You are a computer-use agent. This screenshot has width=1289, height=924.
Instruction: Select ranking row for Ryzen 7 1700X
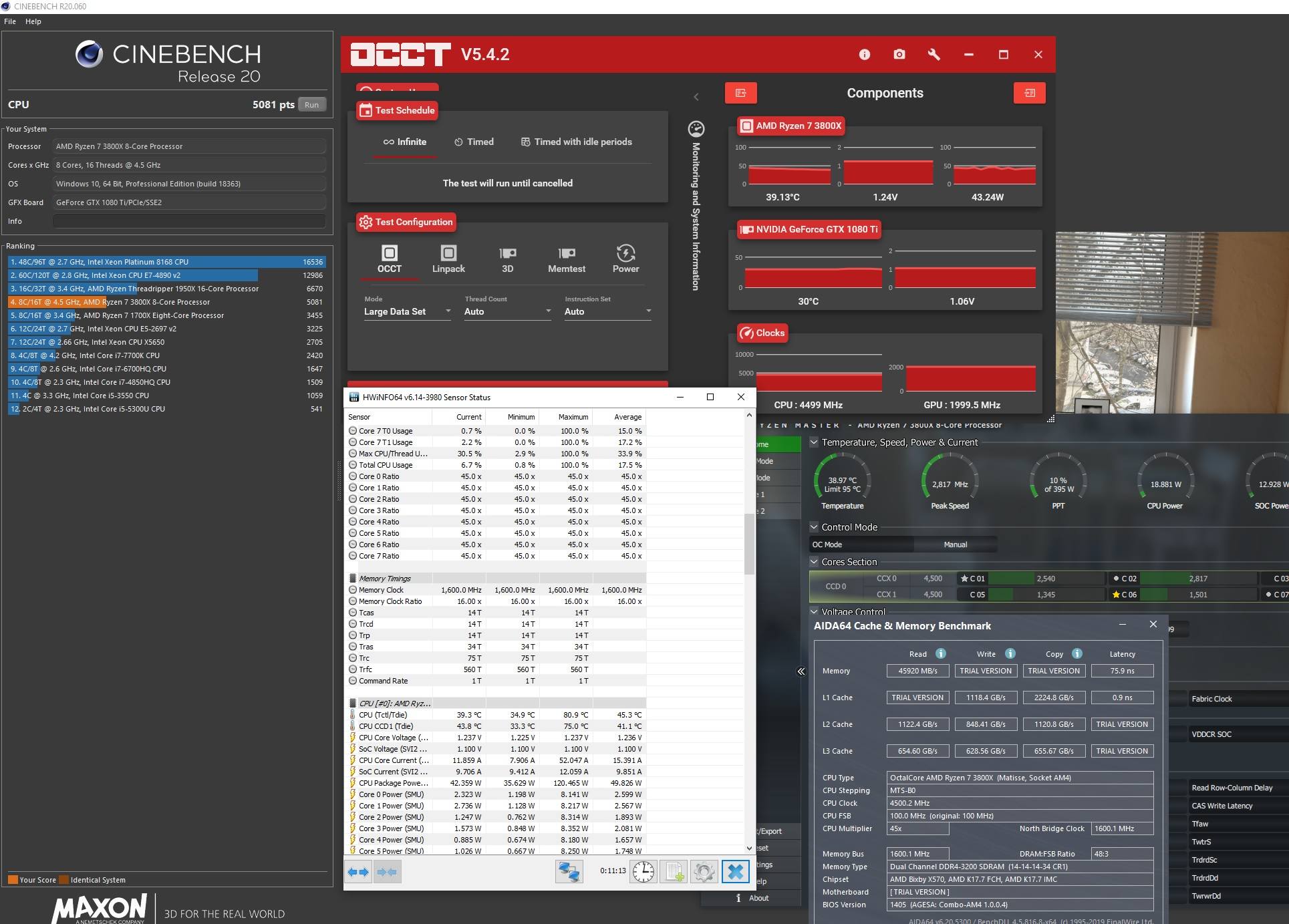[166, 315]
